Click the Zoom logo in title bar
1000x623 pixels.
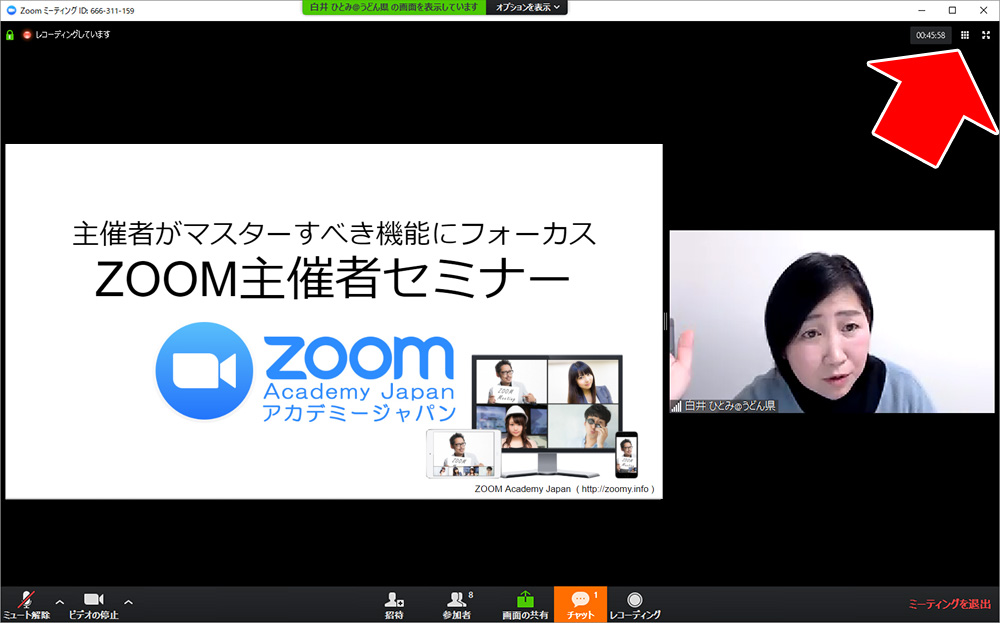pos(10,10)
